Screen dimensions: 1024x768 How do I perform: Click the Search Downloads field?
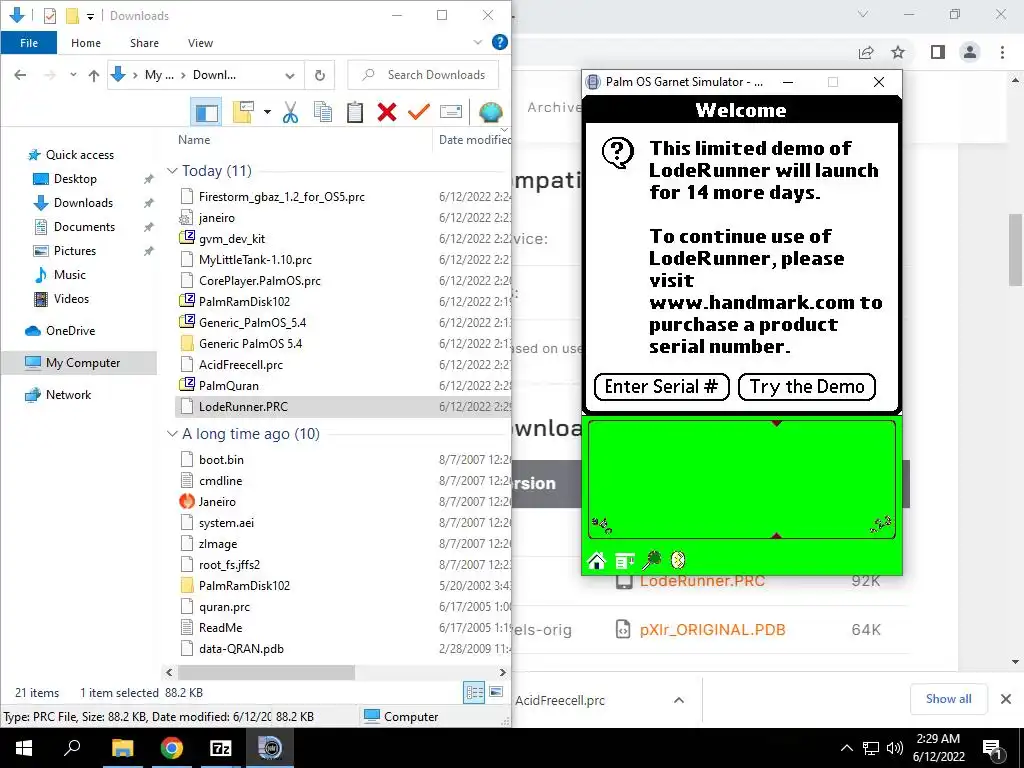[423, 75]
